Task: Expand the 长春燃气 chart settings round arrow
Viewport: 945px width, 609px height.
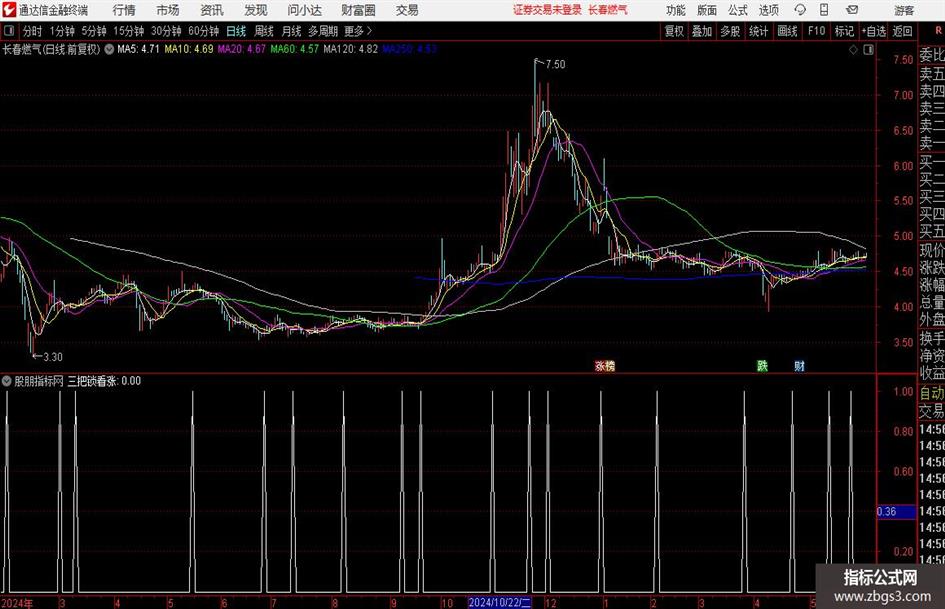Action: click(109, 49)
